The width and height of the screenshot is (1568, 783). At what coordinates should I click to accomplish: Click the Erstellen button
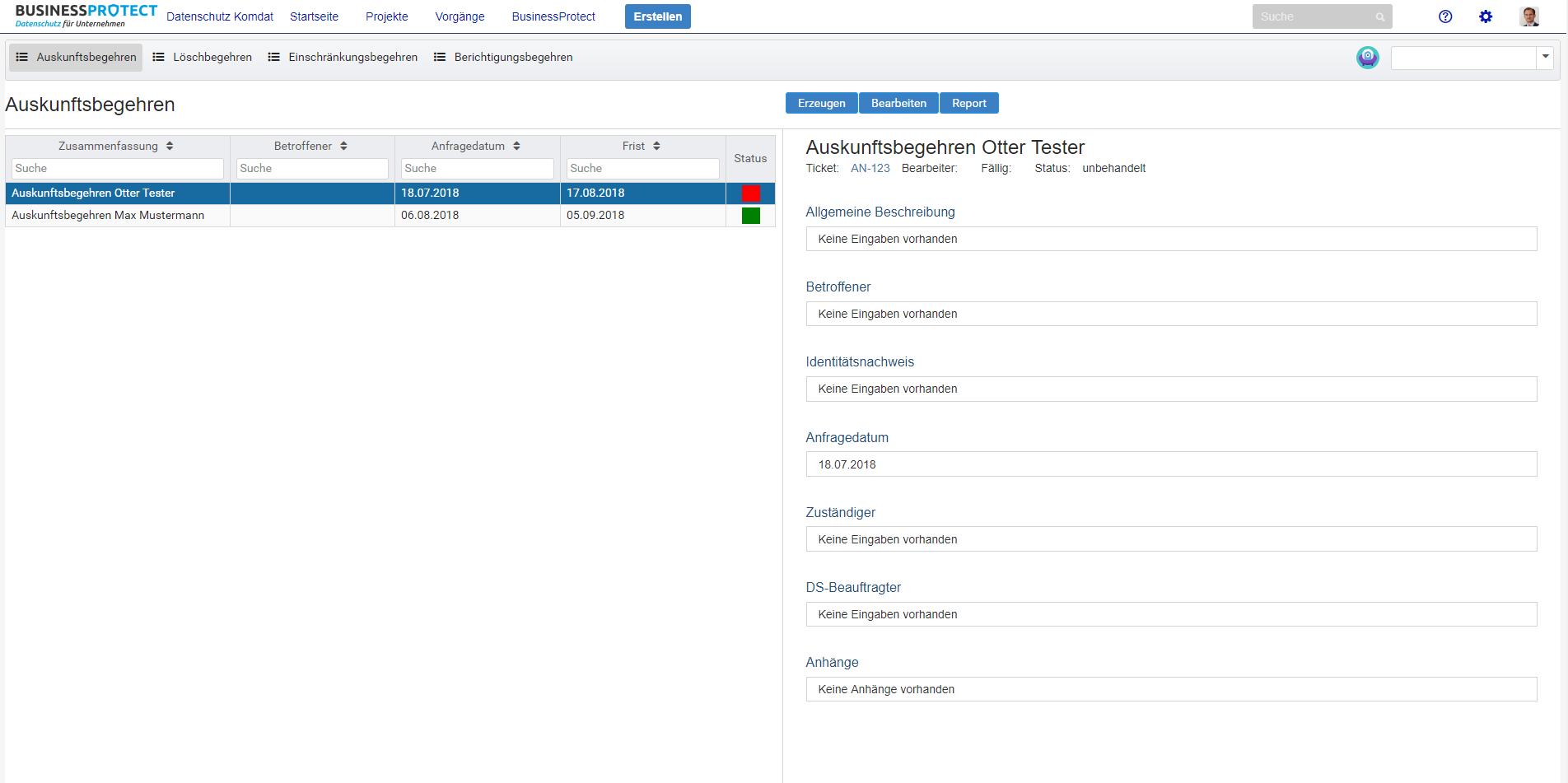pyautogui.click(x=658, y=16)
